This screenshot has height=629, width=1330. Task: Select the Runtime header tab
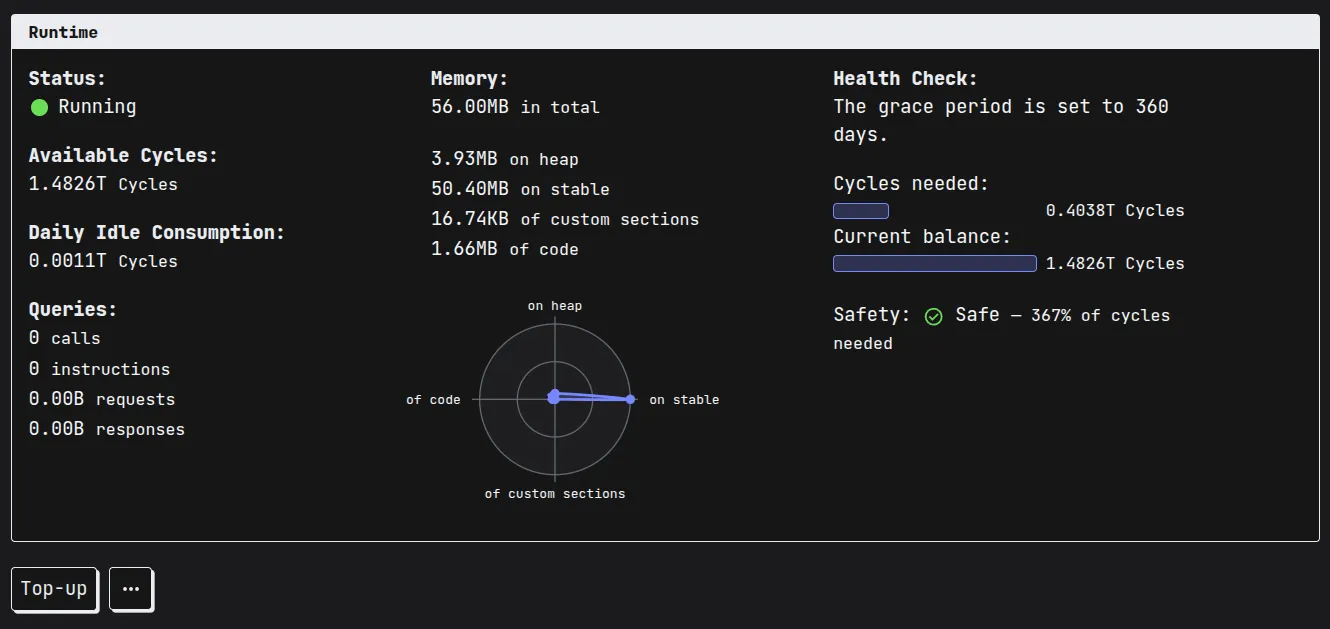click(63, 31)
